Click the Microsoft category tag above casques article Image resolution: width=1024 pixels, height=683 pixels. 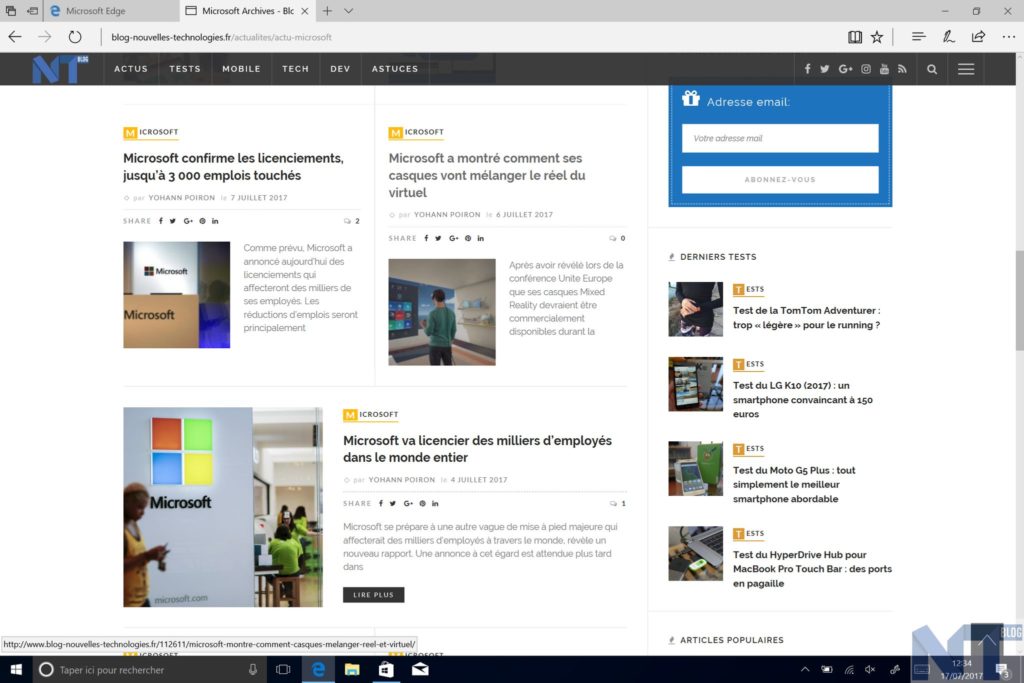pos(416,133)
